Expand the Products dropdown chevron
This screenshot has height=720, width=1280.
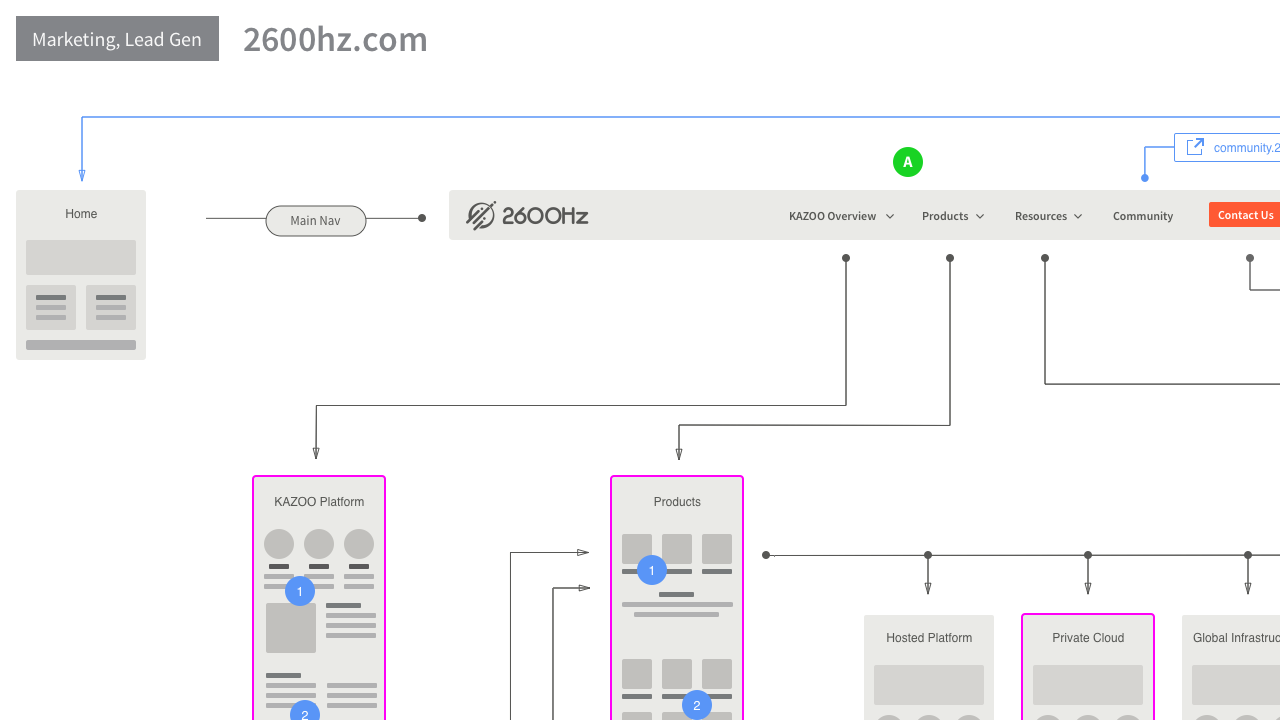(x=980, y=216)
